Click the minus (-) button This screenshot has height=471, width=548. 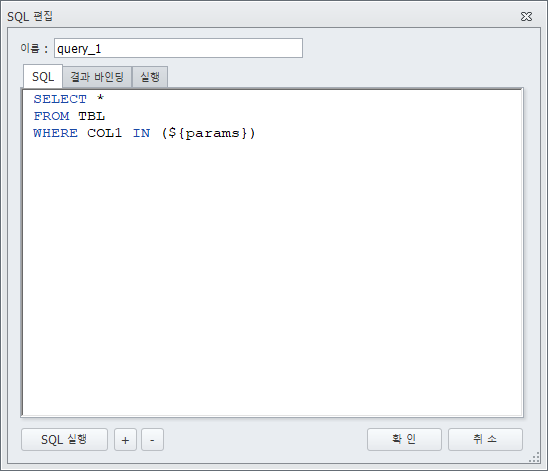(152, 440)
